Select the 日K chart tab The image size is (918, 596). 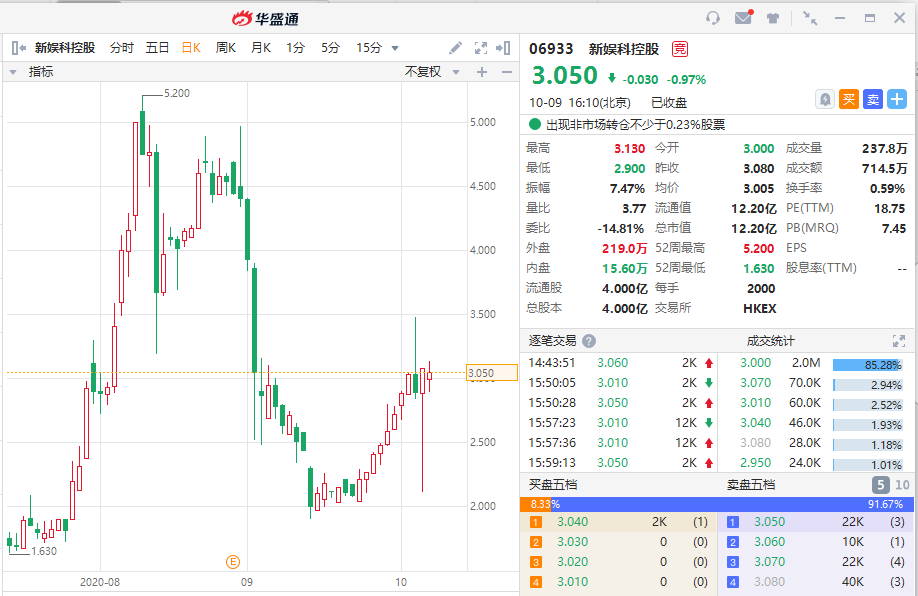(x=191, y=48)
